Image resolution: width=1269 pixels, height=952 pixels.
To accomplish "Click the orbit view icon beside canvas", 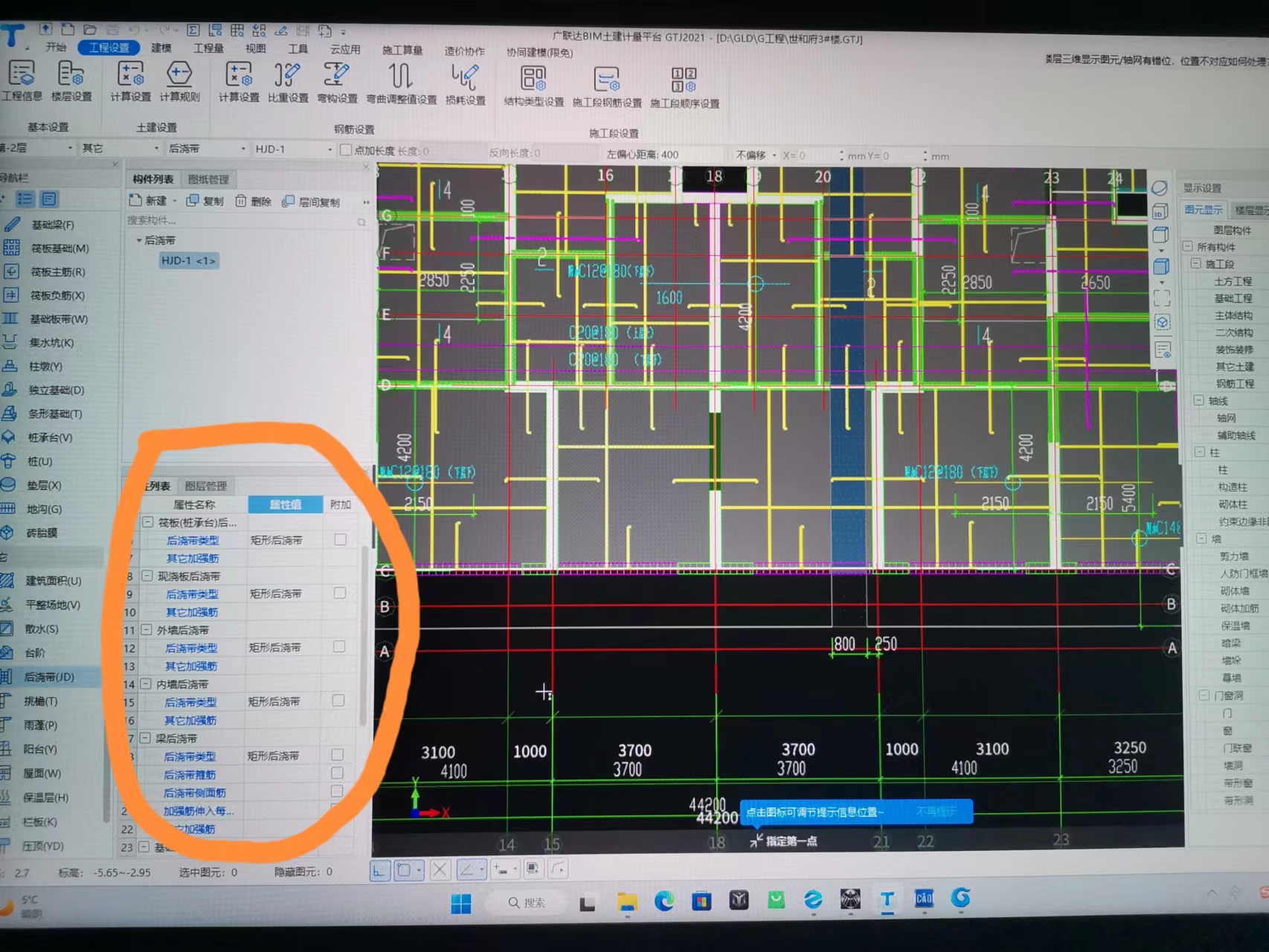I will point(1159,188).
